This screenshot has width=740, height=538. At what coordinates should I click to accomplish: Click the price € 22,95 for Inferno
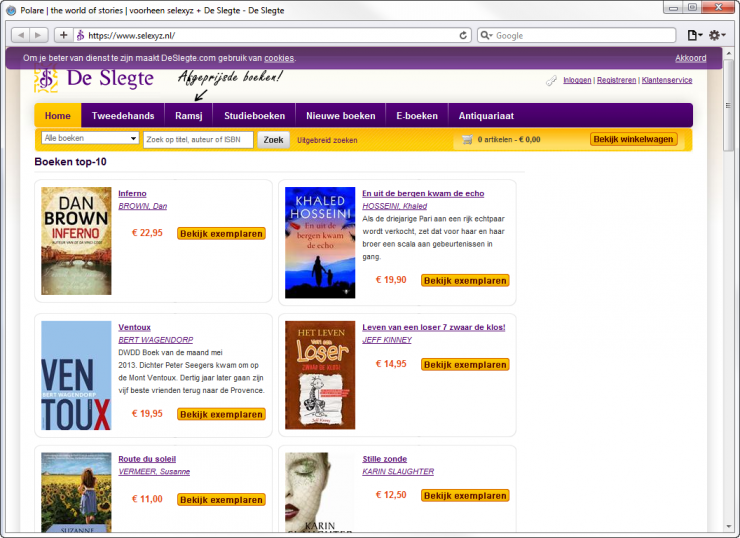coord(147,233)
